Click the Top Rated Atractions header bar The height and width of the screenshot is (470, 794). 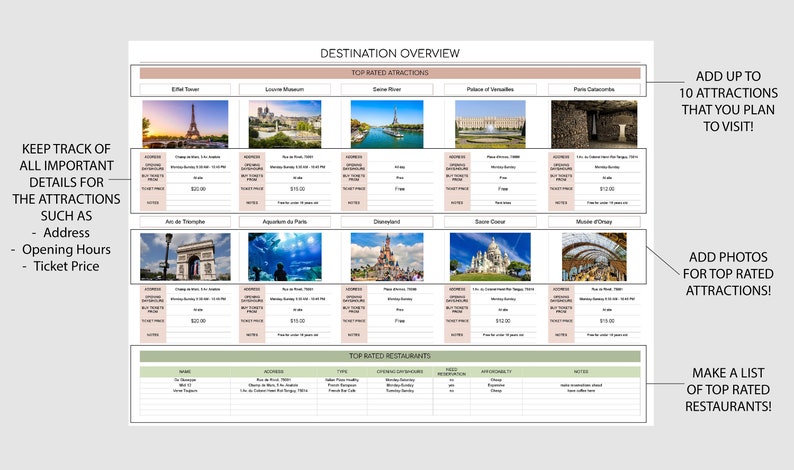point(389,73)
